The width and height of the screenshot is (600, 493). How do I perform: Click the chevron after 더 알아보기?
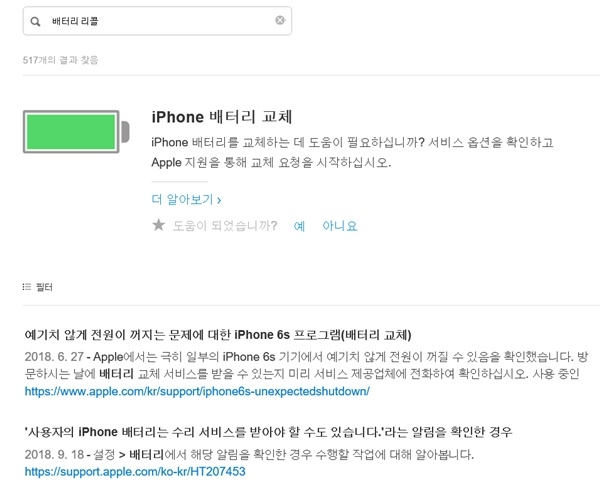(x=219, y=200)
